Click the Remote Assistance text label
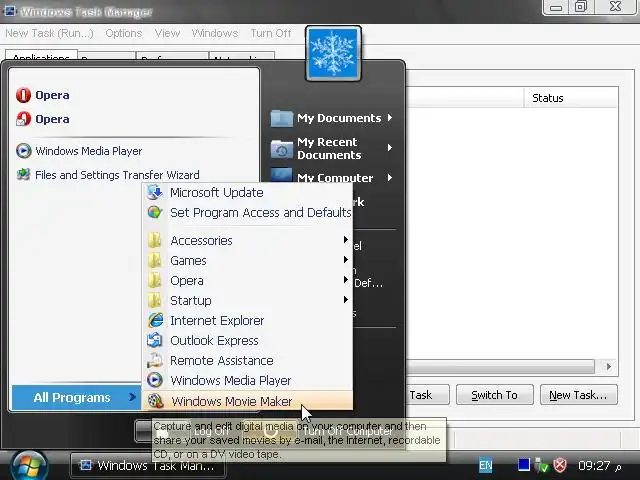The image size is (640, 480). tap(222, 360)
